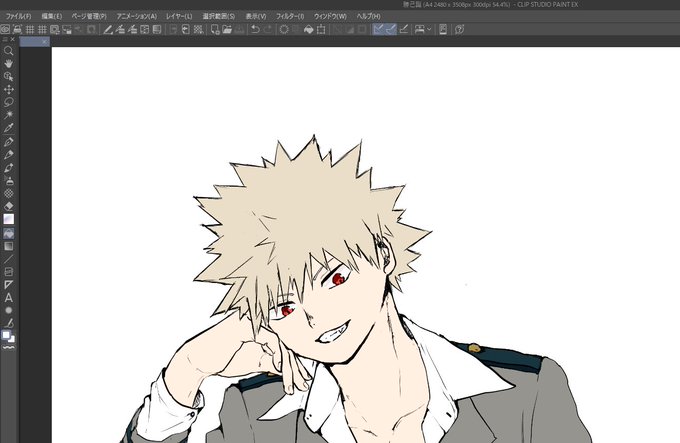Expand the dropdown arrow in command bar

[x=429, y=29]
